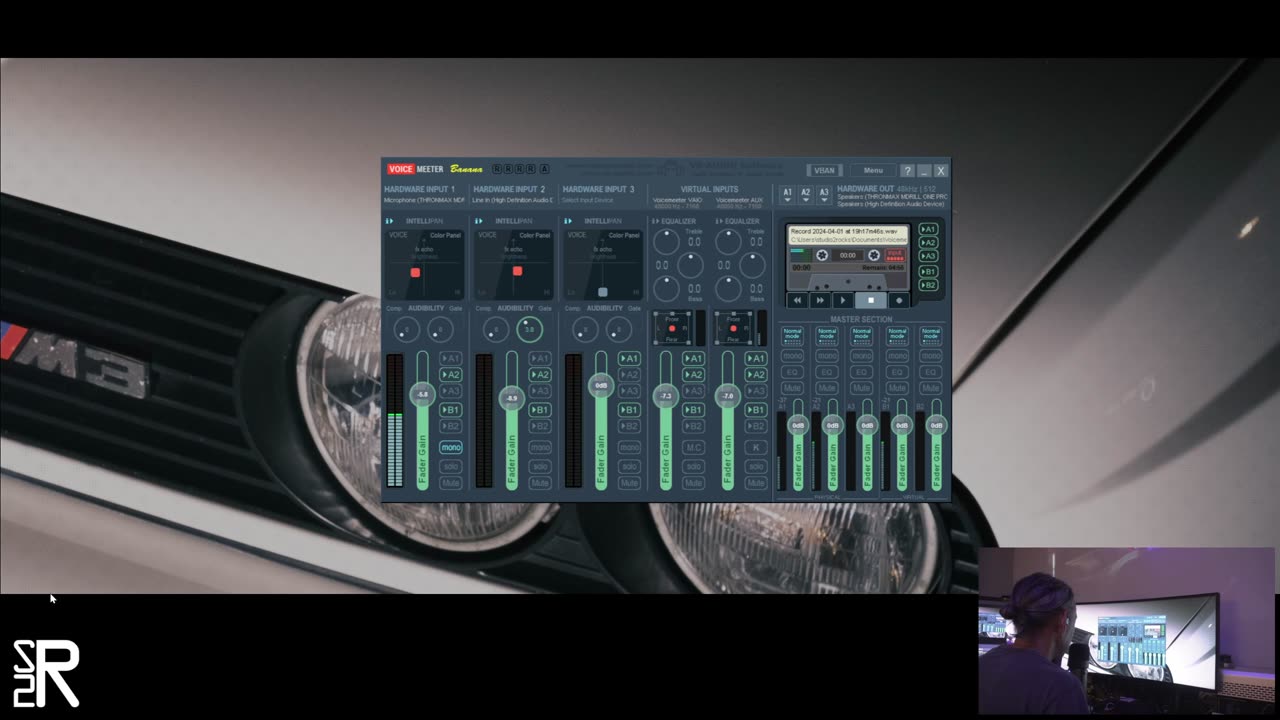The width and height of the screenshot is (1280, 720).
Task: Open the A2 hardware out device dropdown
Action: click(806, 194)
